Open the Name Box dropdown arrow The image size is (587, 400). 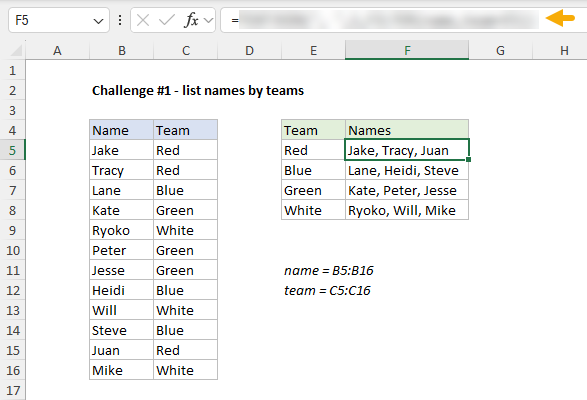(98, 21)
